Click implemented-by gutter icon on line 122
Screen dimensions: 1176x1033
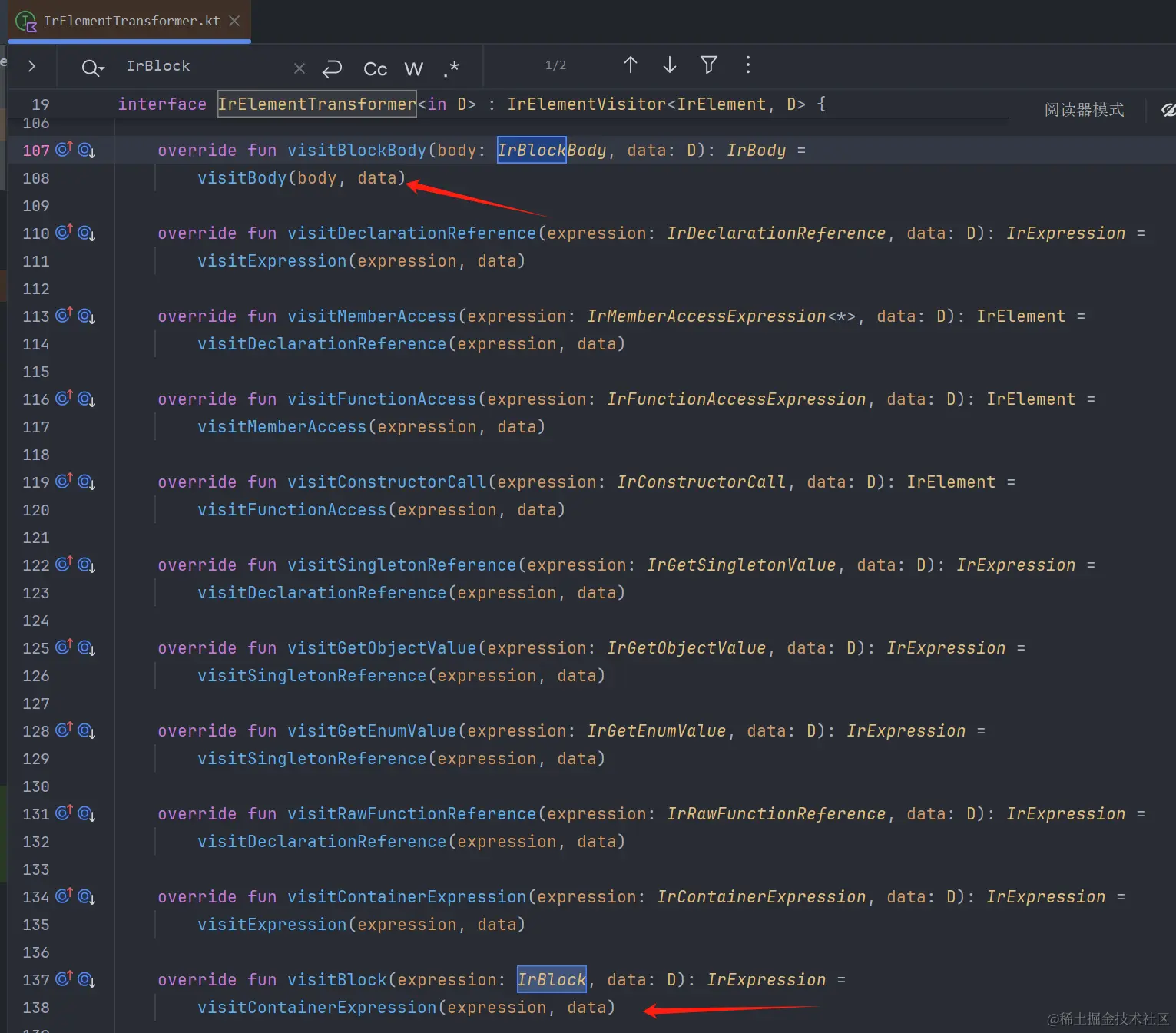(87, 565)
